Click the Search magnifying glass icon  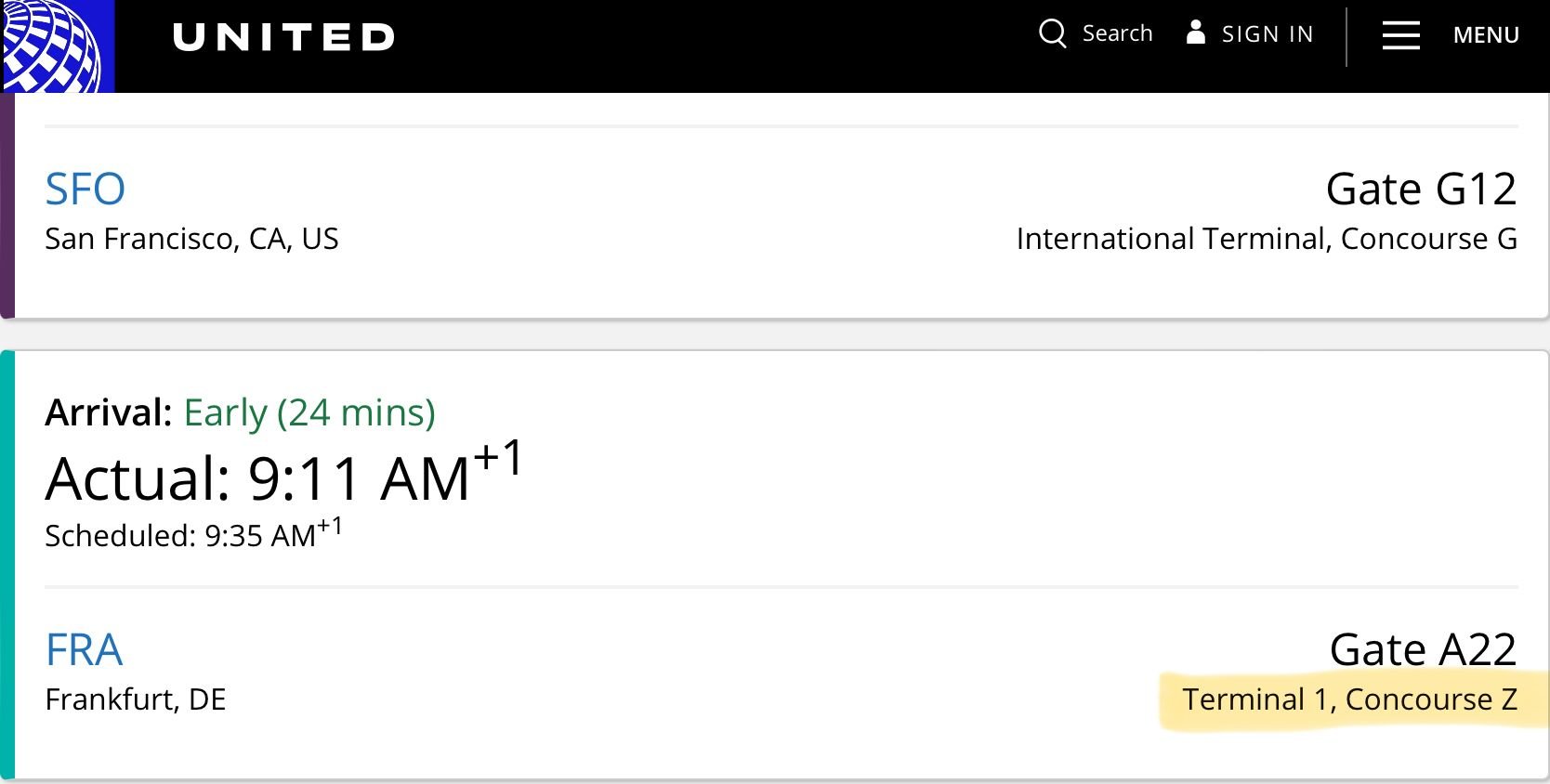1052,33
